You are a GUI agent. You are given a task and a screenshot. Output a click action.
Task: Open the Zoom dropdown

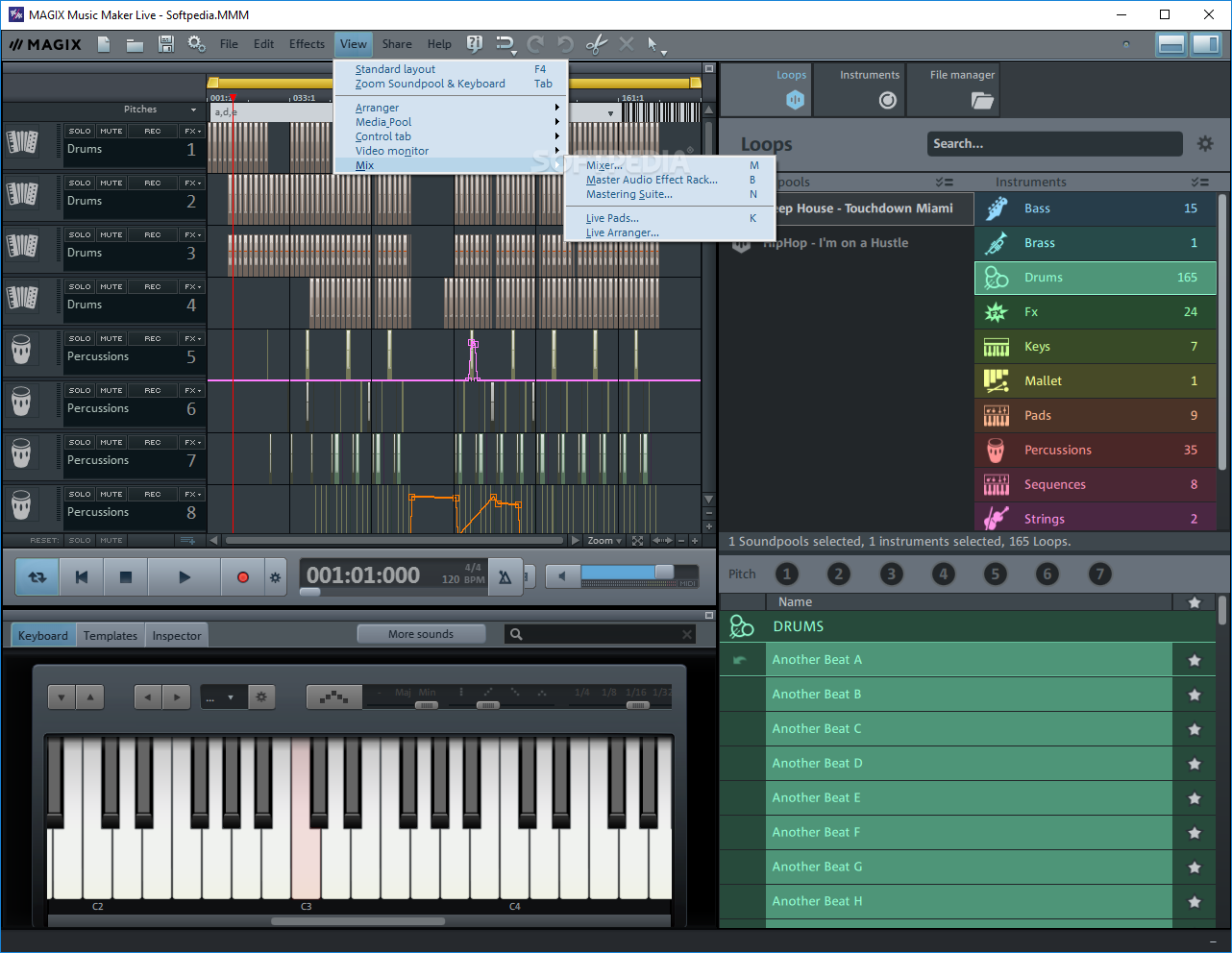point(604,541)
